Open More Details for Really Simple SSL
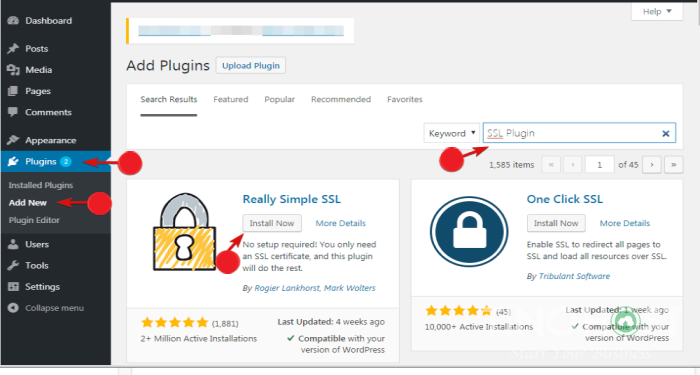This screenshot has height=375, width=700. (341, 223)
